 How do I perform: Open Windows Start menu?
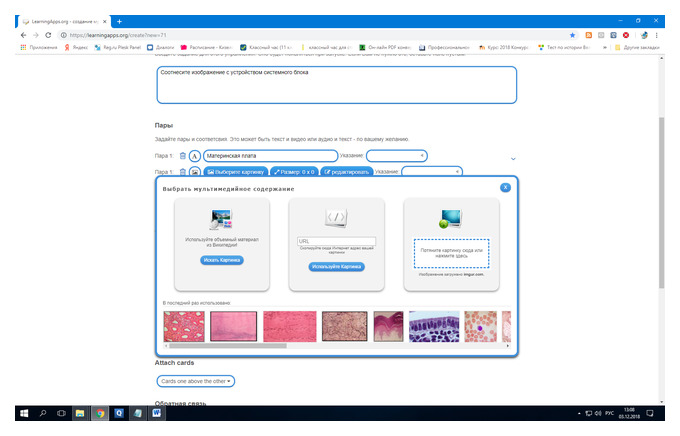point(24,413)
